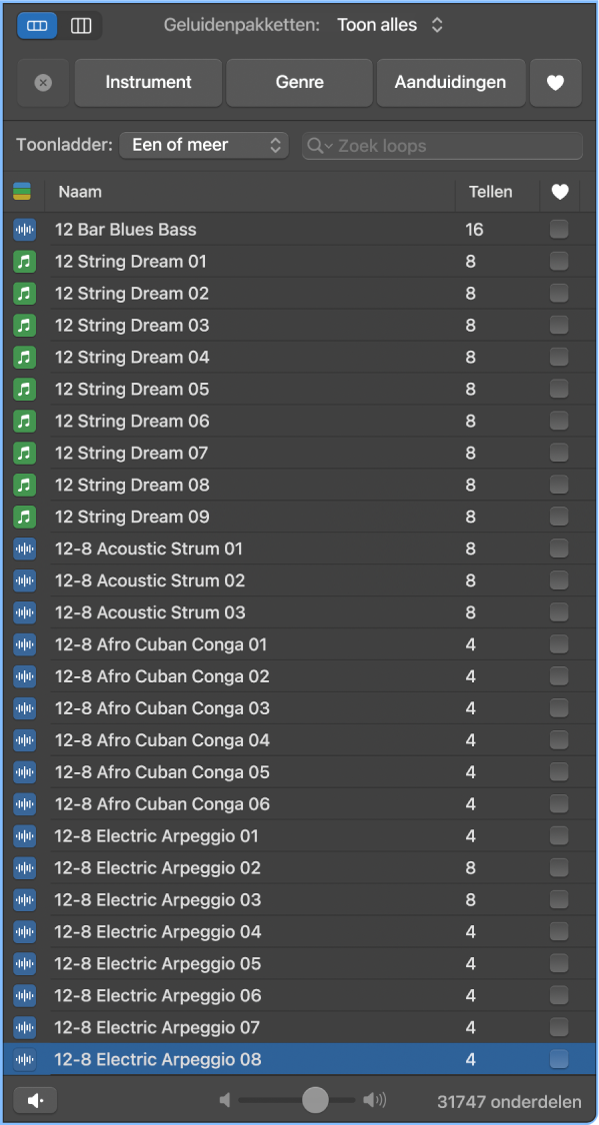Click the speaker preview mute icon
The width and height of the screenshot is (599, 1125).
pos(34,1100)
